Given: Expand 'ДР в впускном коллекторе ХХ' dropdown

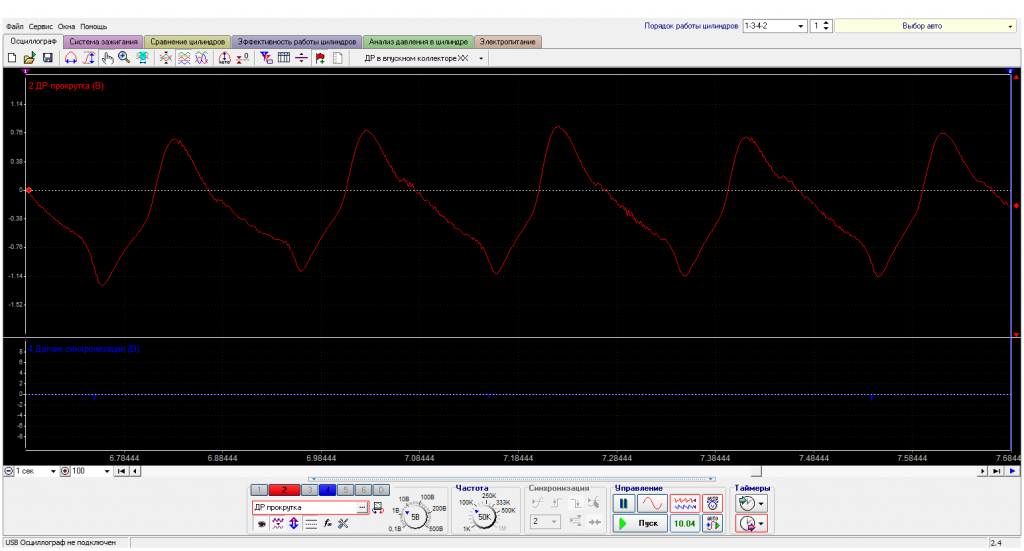Looking at the screenshot, I should (x=481, y=58).
